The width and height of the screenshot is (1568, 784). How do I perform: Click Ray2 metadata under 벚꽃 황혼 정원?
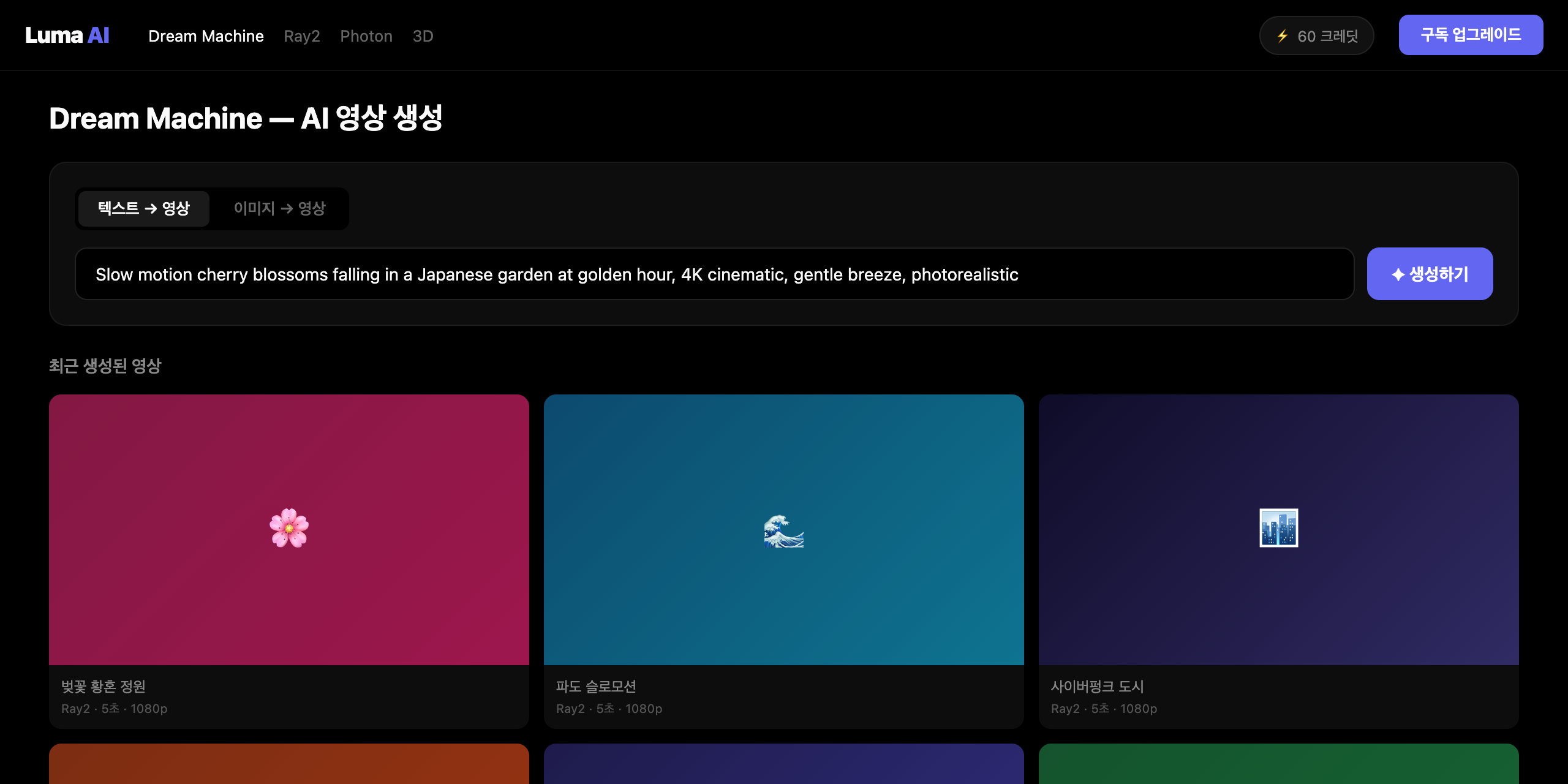[x=115, y=709]
